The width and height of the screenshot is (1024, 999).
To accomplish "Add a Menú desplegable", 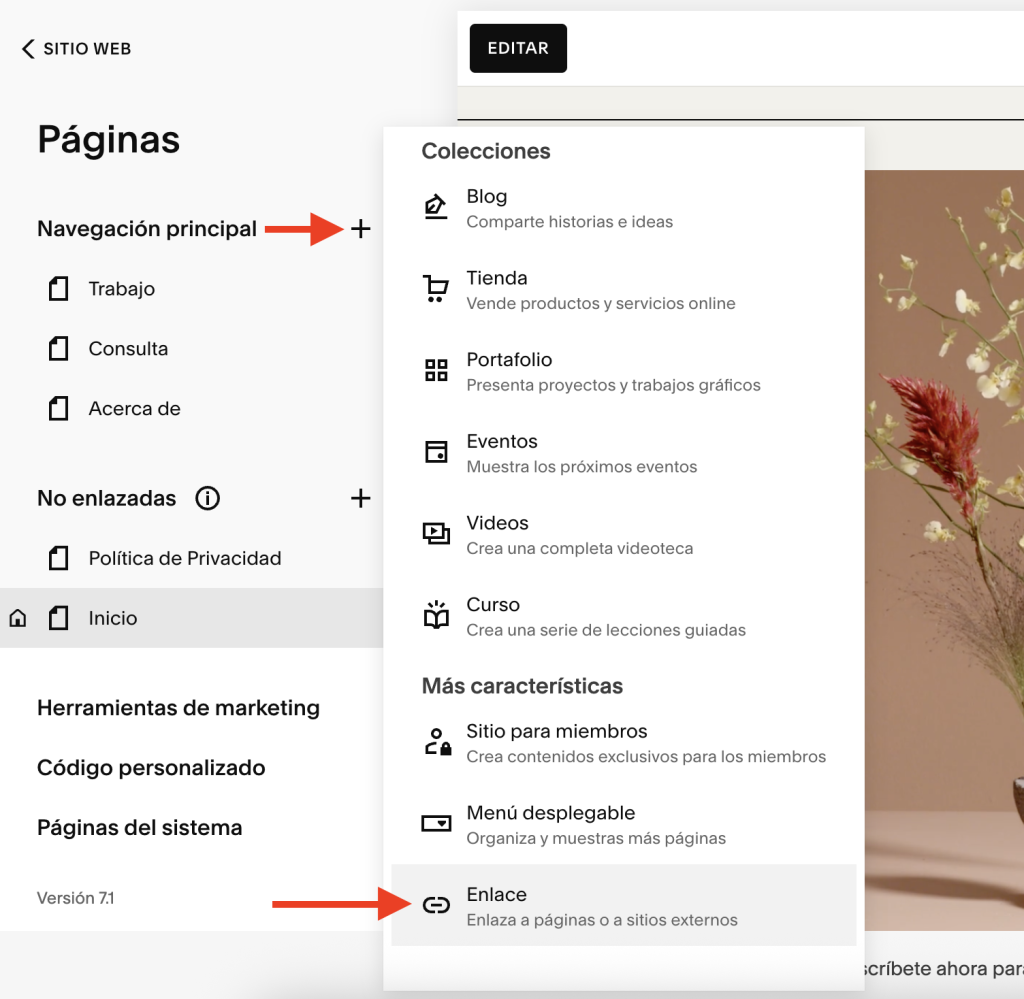I will [x=623, y=825].
